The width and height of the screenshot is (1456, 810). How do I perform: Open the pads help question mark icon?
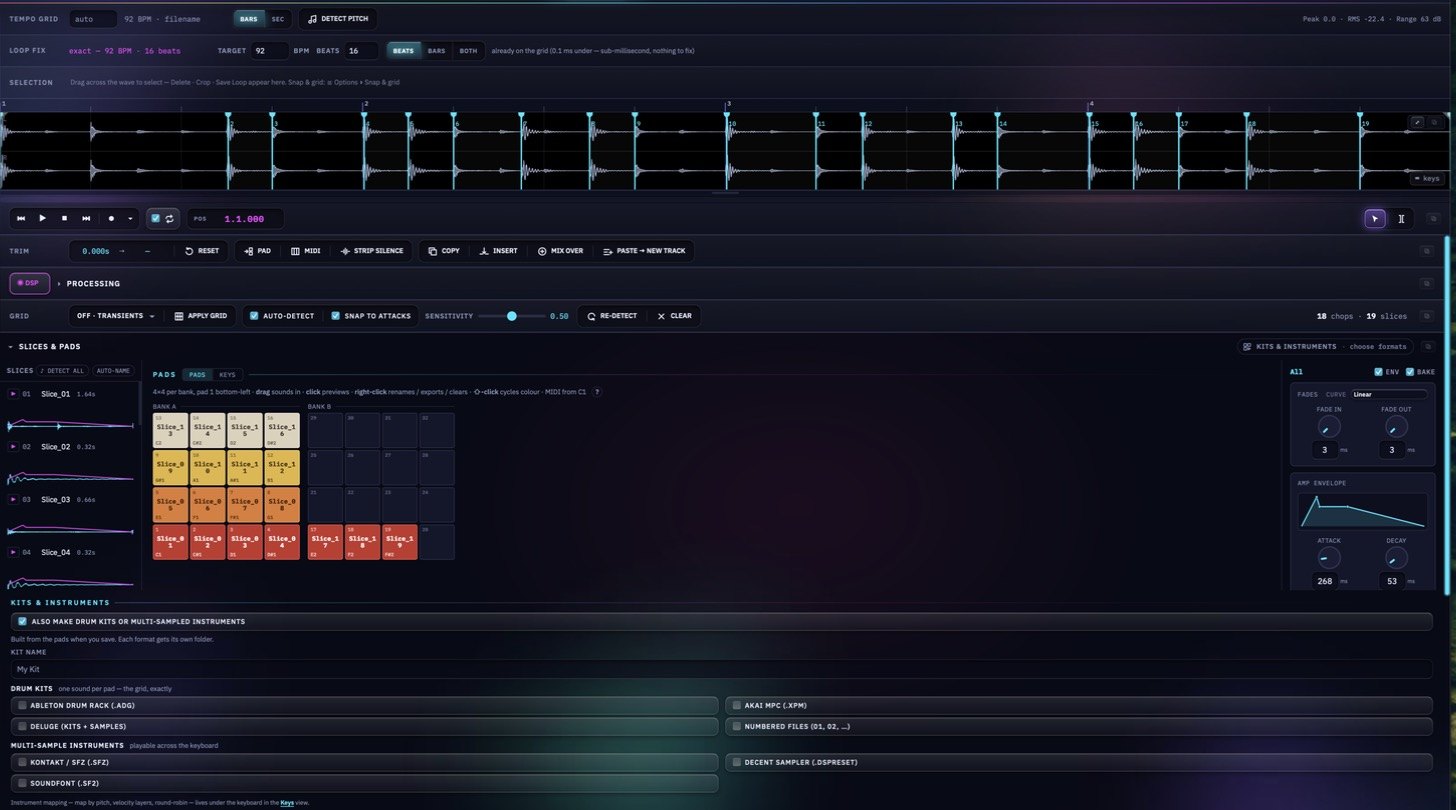[x=597, y=392]
